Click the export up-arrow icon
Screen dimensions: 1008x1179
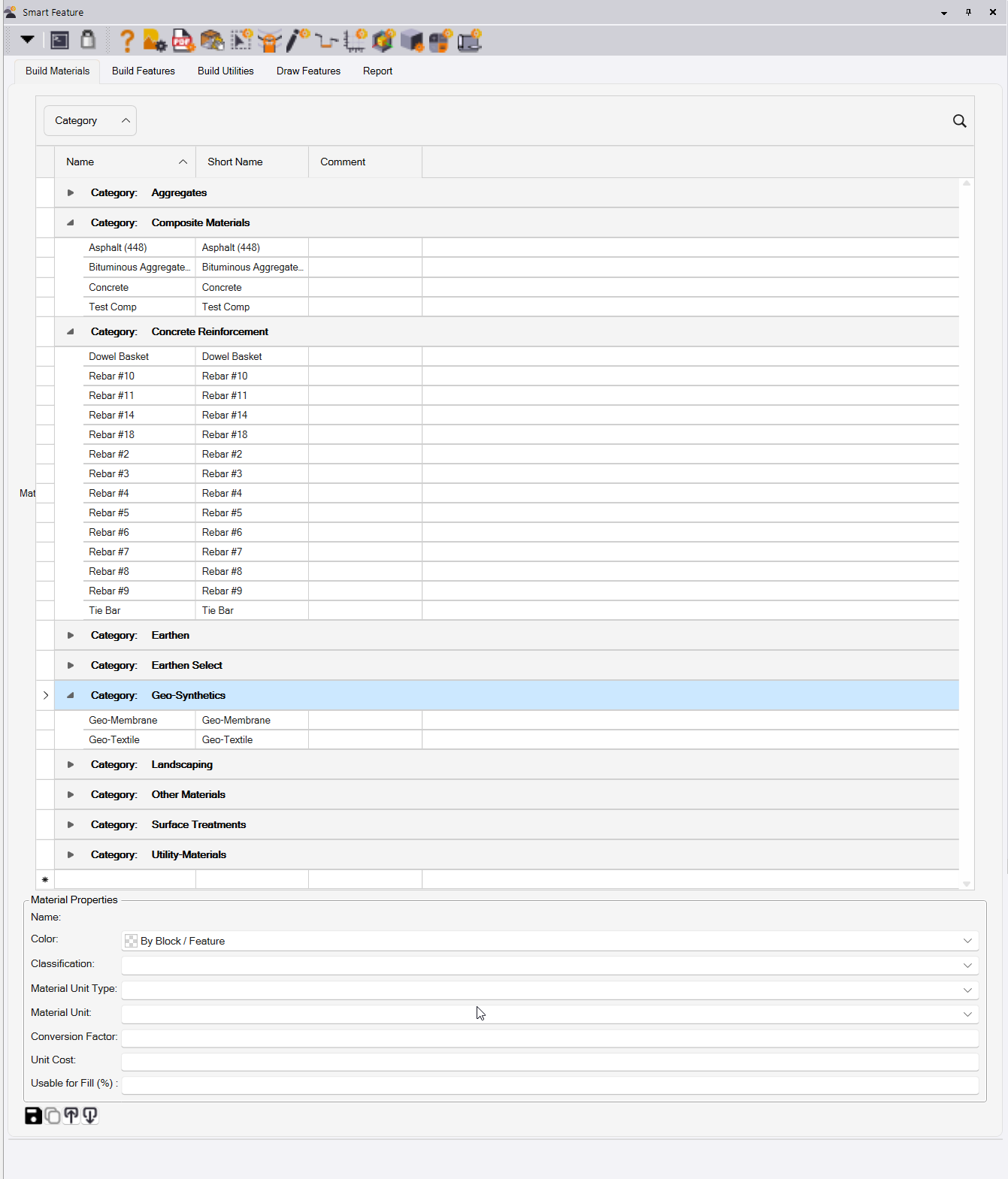pyautogui.click(x=71, y=1116)
